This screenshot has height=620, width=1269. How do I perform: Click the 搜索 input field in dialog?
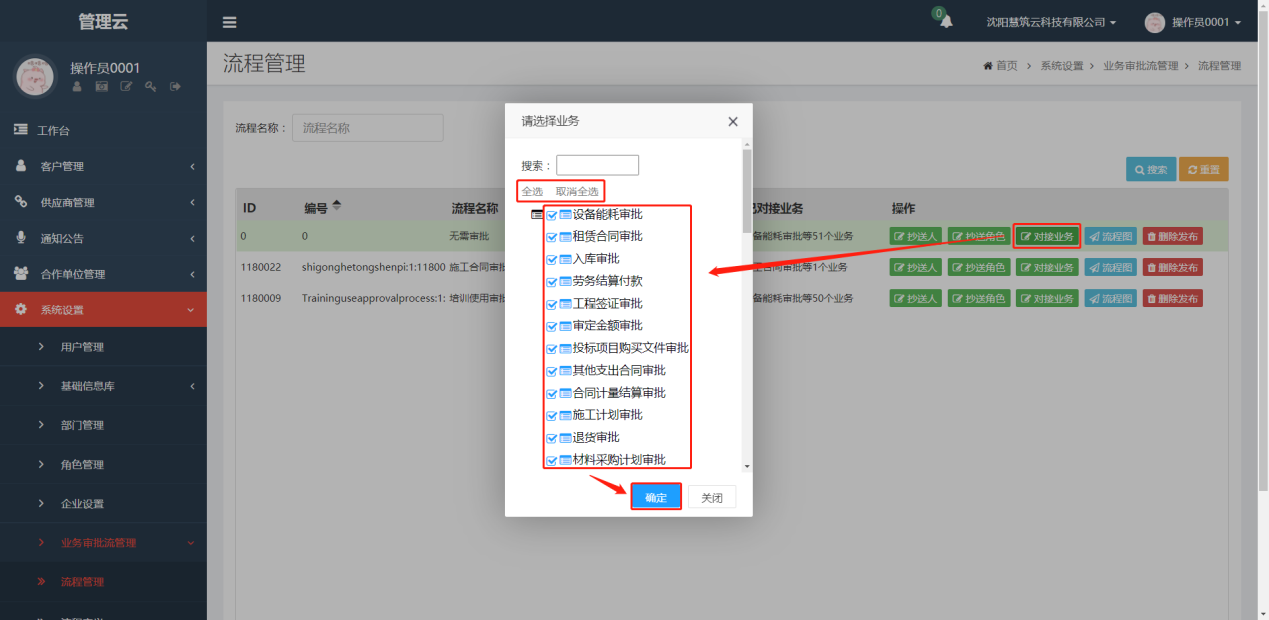pyautogui.click(x=597, y=165)
